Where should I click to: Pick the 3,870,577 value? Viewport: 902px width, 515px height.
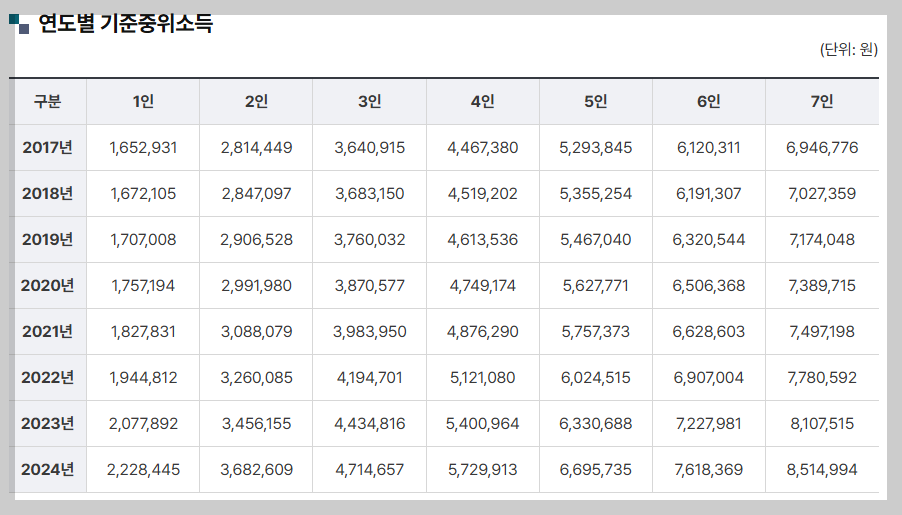pyautogui.click(x=370, y=286)
